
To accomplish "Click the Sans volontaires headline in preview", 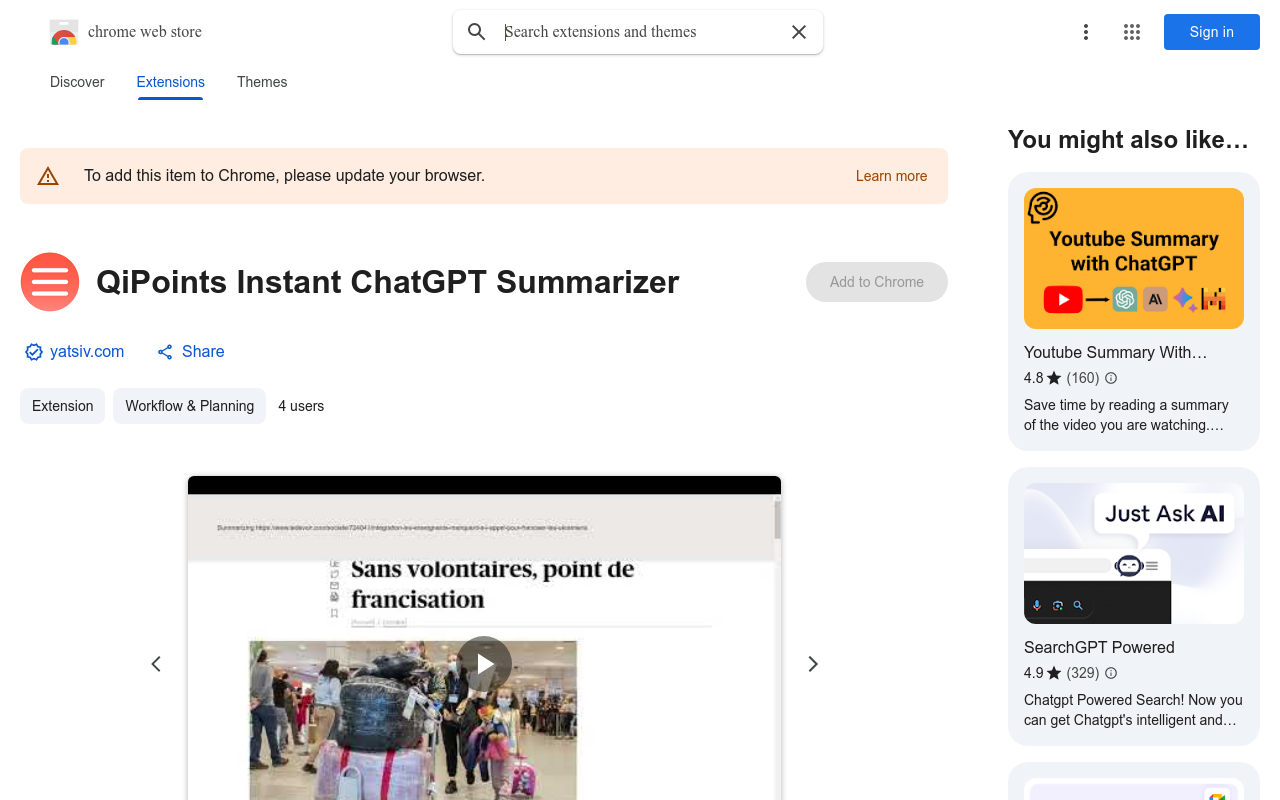I will point(493,584).
